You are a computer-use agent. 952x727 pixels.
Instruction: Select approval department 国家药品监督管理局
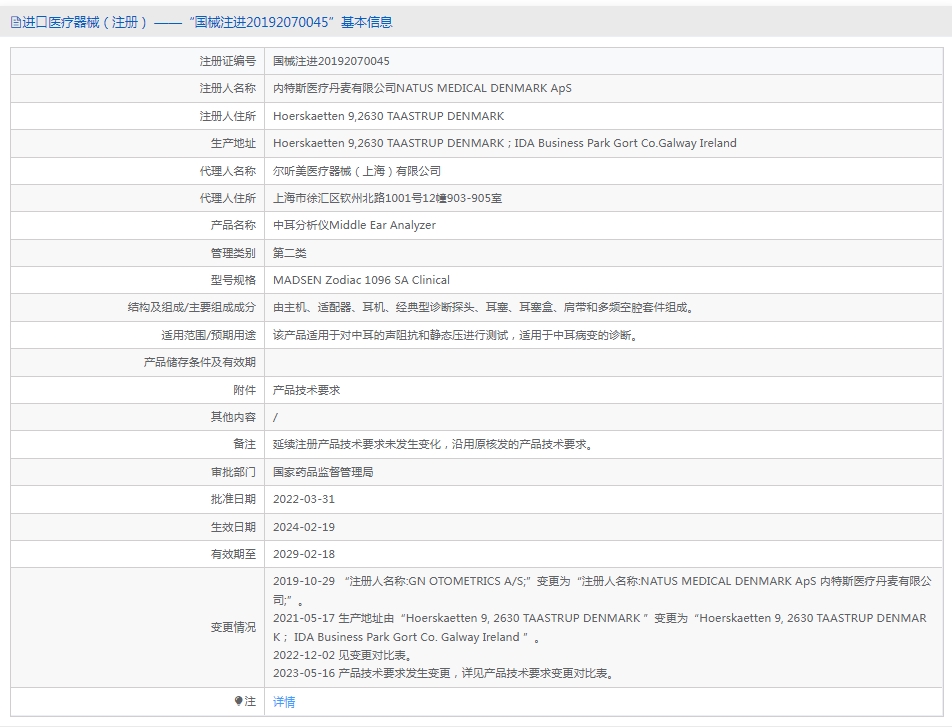(323, 472)
